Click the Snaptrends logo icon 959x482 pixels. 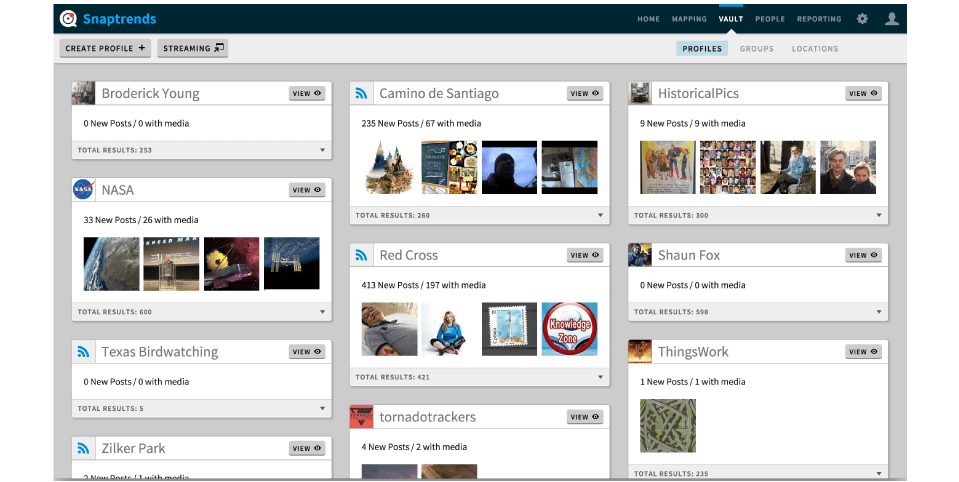click(x=68, y=19)
